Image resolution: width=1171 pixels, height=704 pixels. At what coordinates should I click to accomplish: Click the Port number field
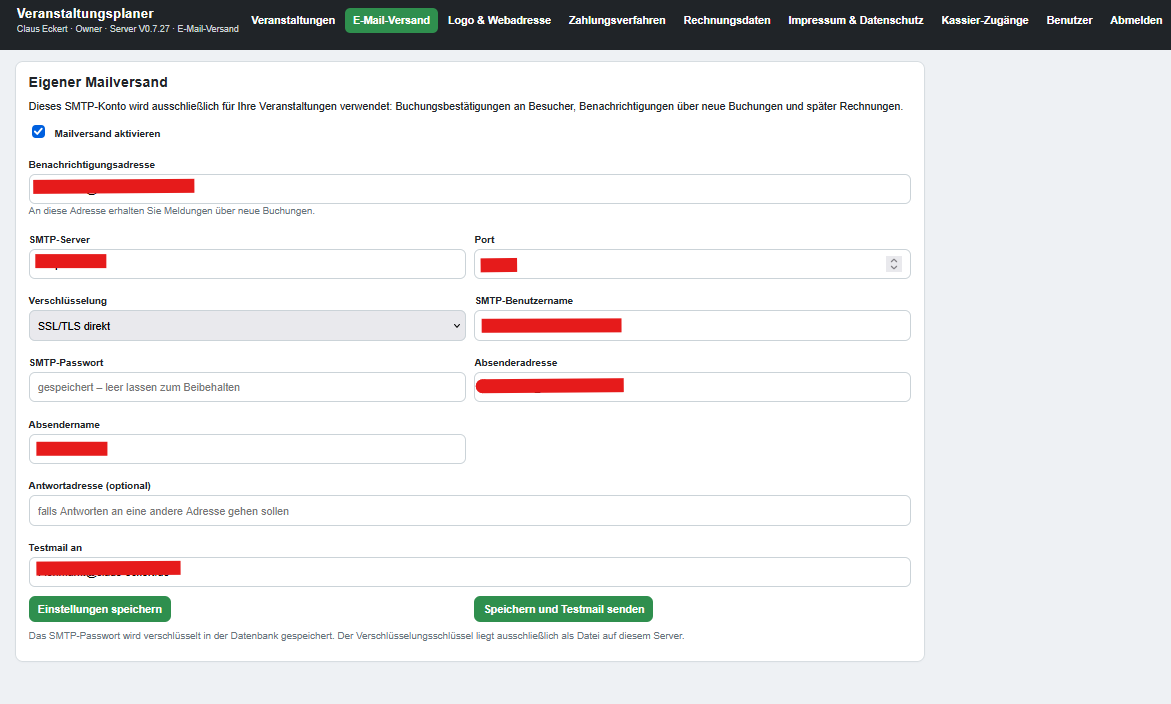pyautogui.click(x=692, y=264)
